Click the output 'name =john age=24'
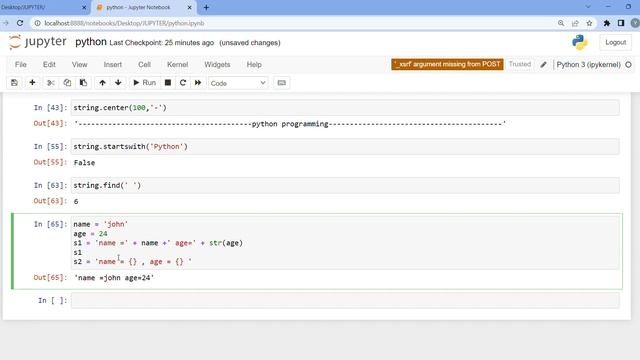 [x=114, y=278]
